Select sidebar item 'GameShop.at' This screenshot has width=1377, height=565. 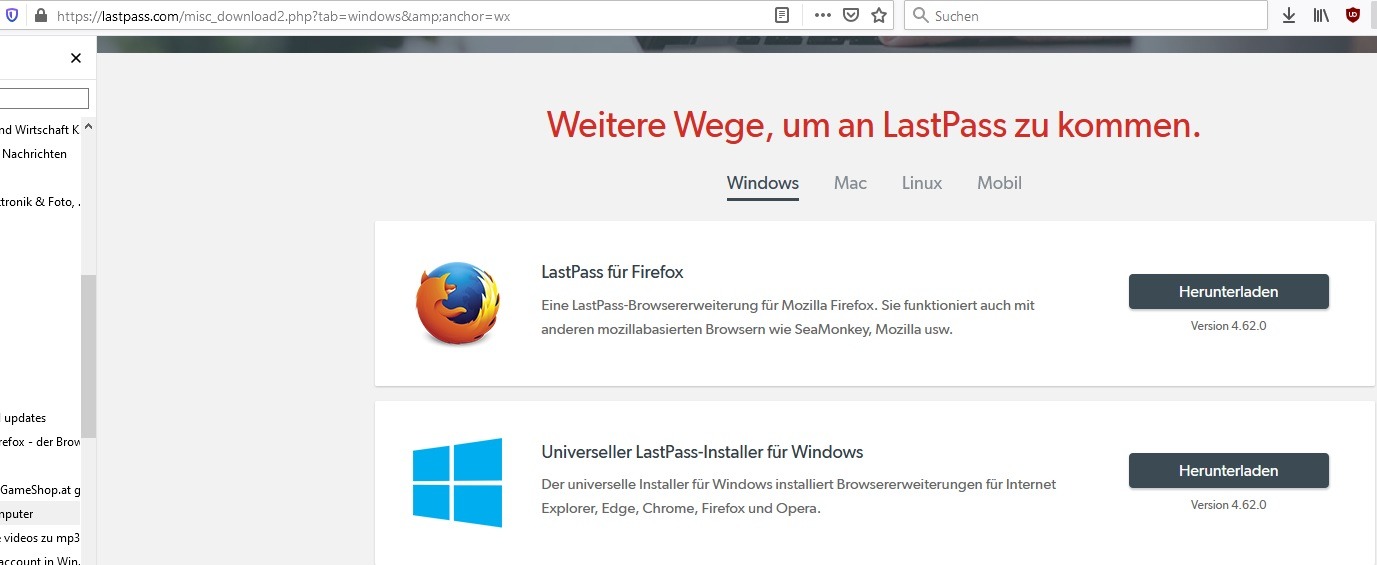(x=40, y=490)
